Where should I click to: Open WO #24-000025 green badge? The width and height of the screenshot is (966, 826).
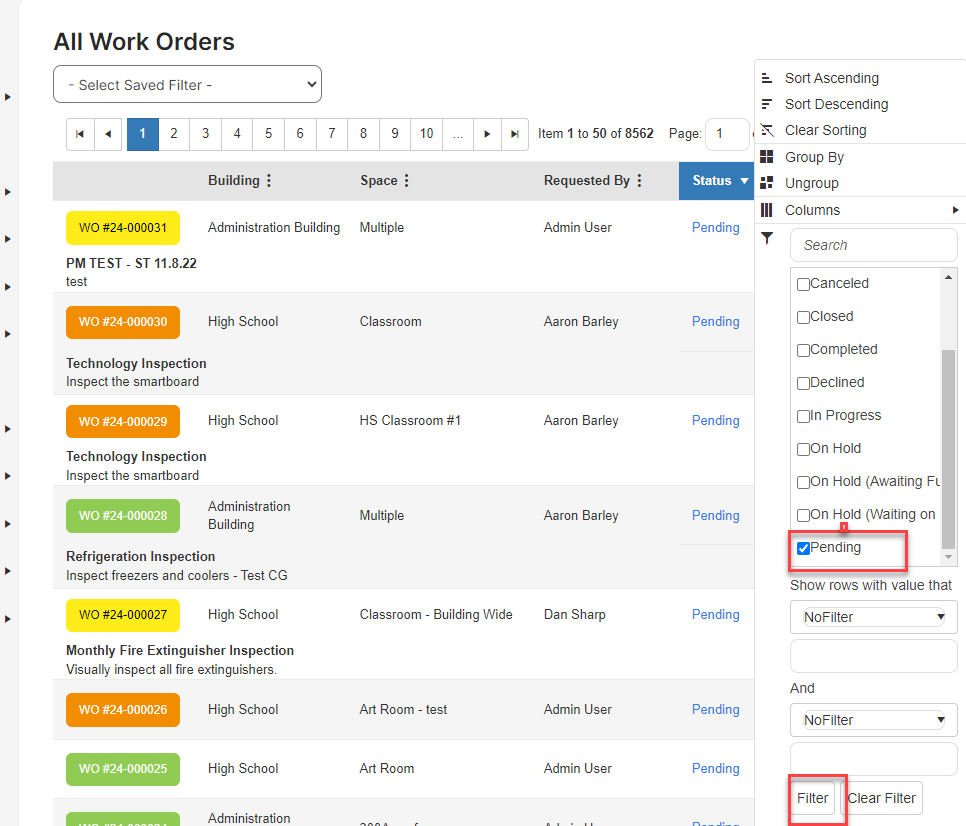123,769
